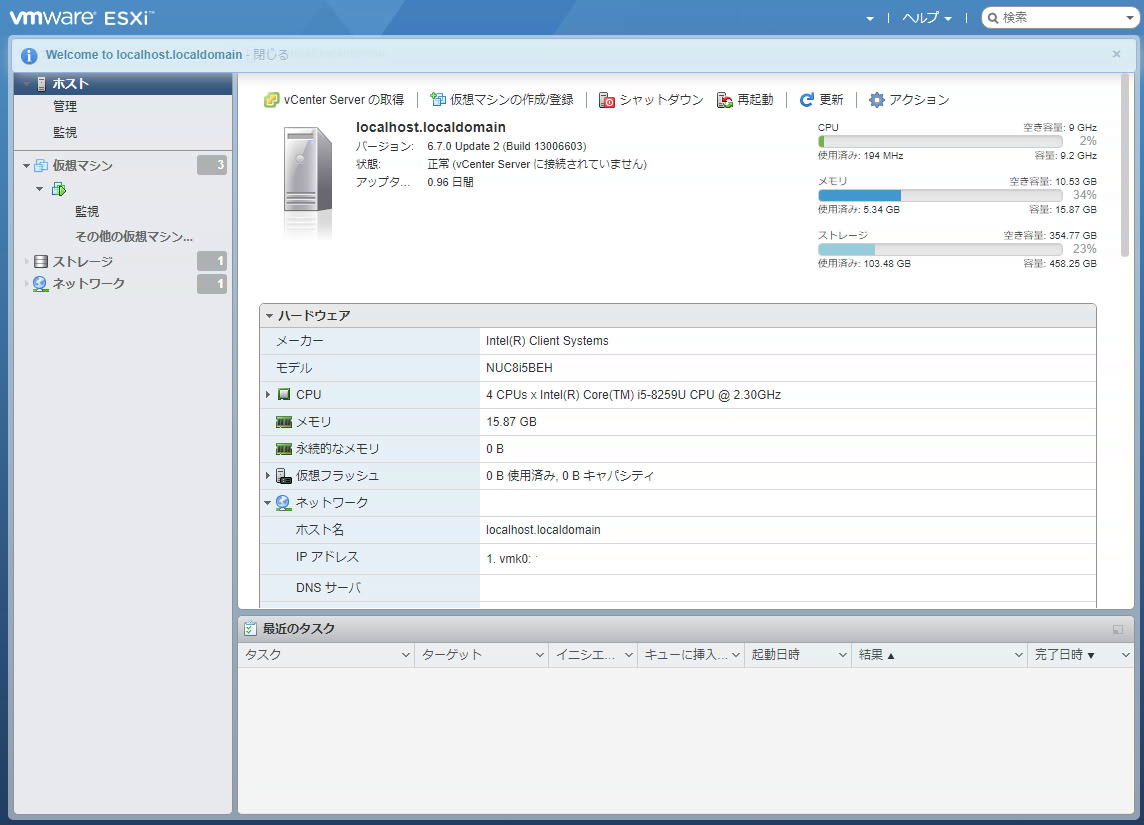Click the ネットワーク globe icon in hardware panel

283,503
